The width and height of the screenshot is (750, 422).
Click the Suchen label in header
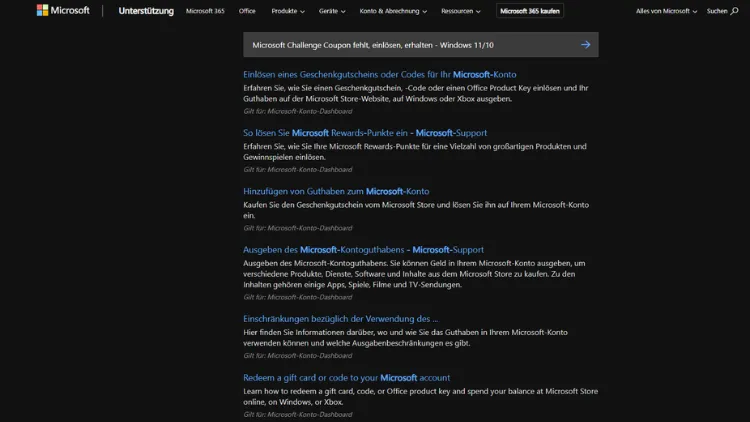coord(717,11)
